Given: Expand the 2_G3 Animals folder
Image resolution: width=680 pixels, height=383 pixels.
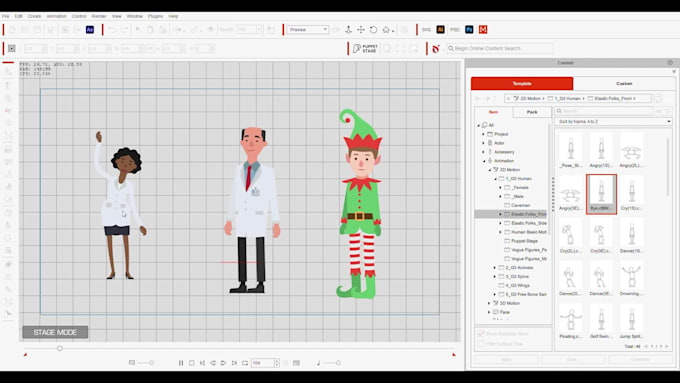Looking at the screenshot, I should click(495, 268).
